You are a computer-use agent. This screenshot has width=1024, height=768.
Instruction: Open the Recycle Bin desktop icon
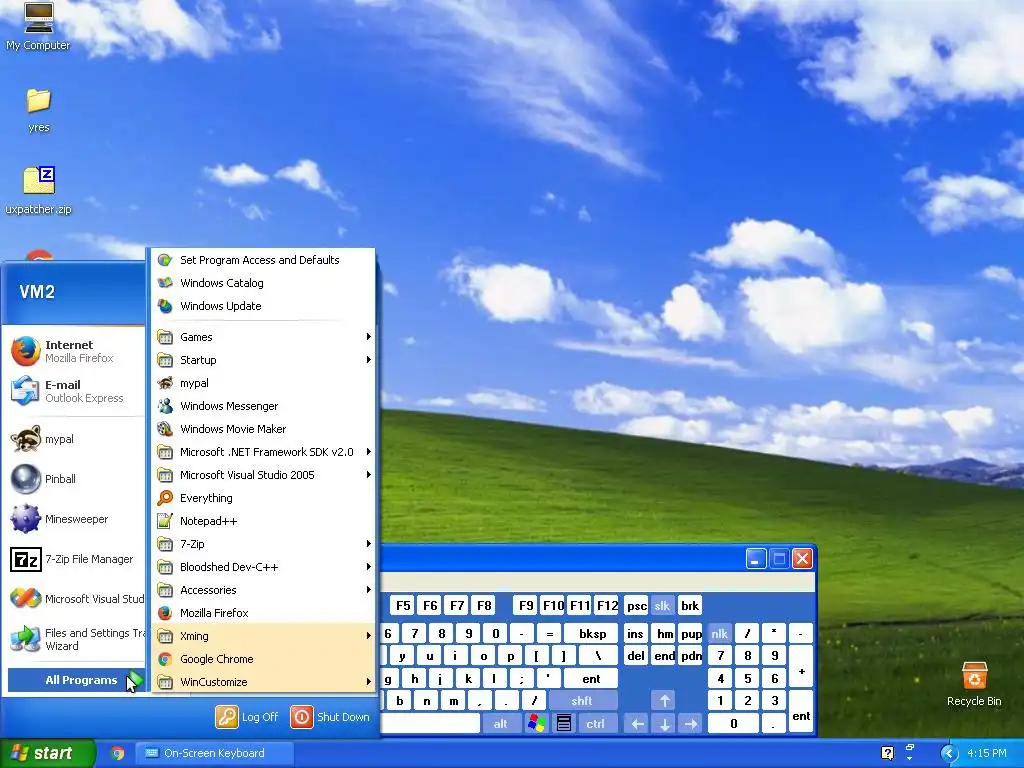[x=974, y=684]
